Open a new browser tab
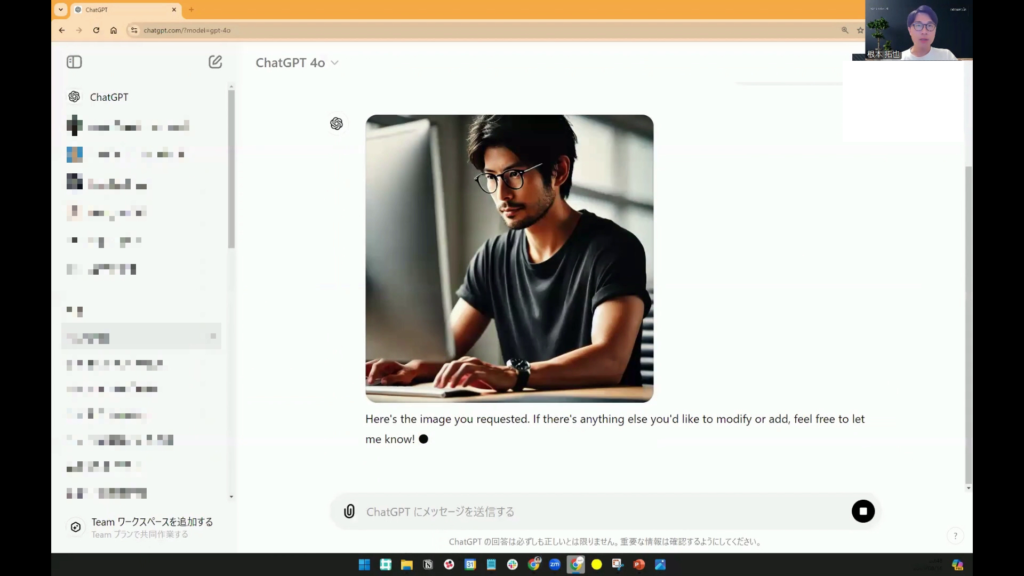The image size is (1024, 576). [192, 9]
